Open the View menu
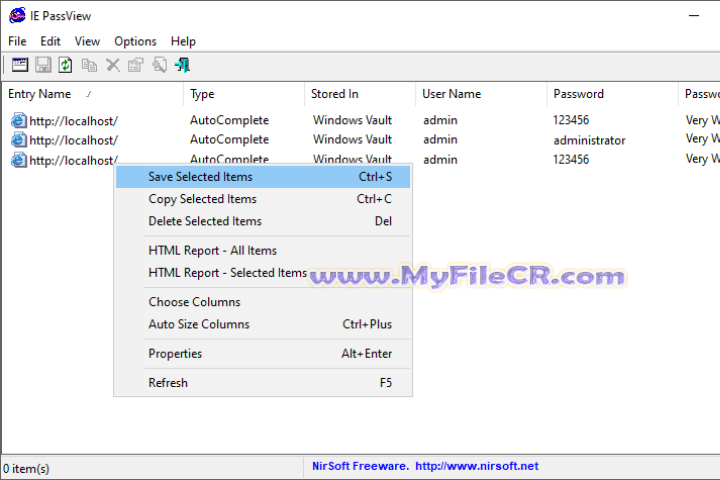 [87, 41]
